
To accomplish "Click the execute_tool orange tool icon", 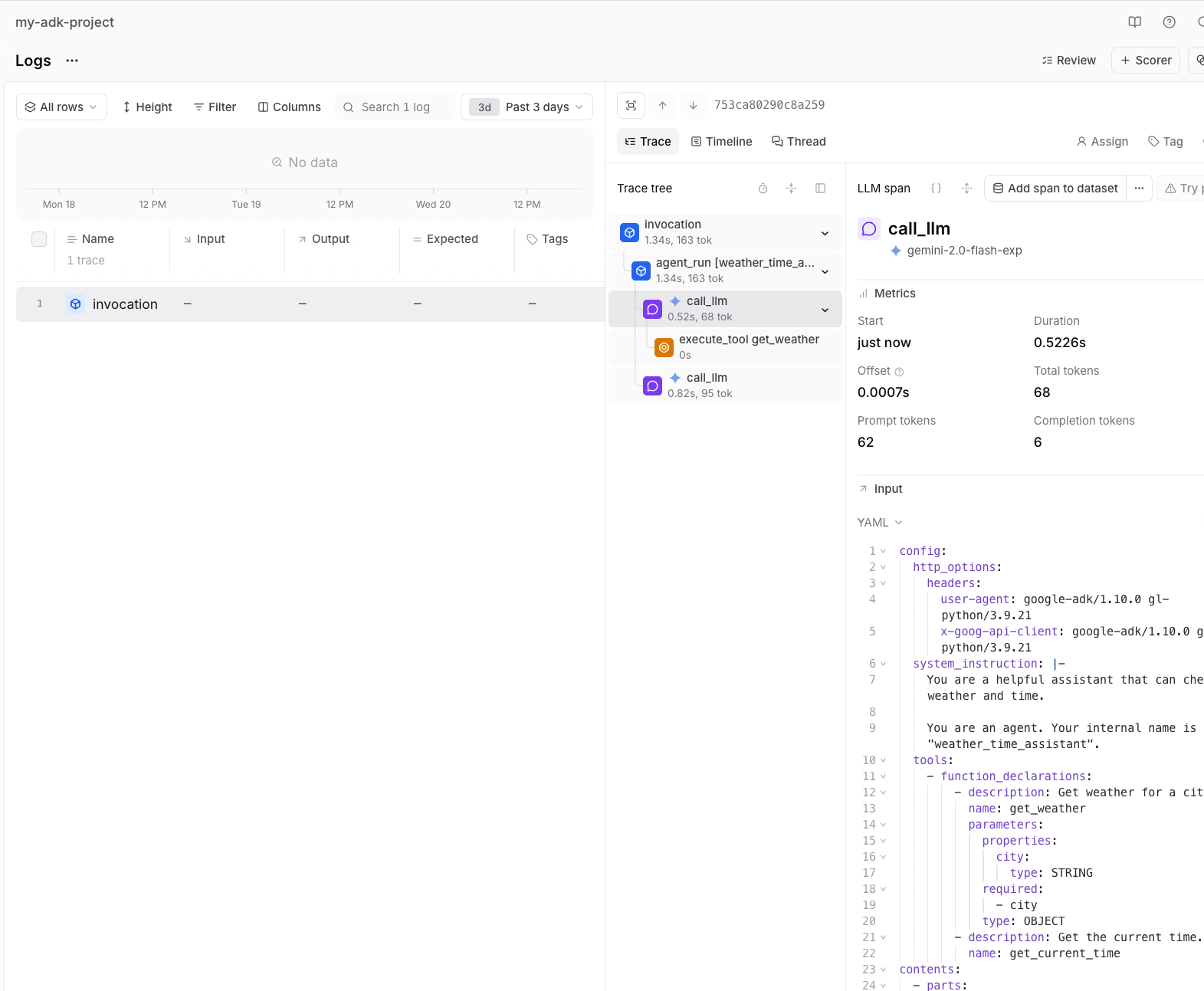I will click(664, 347).
